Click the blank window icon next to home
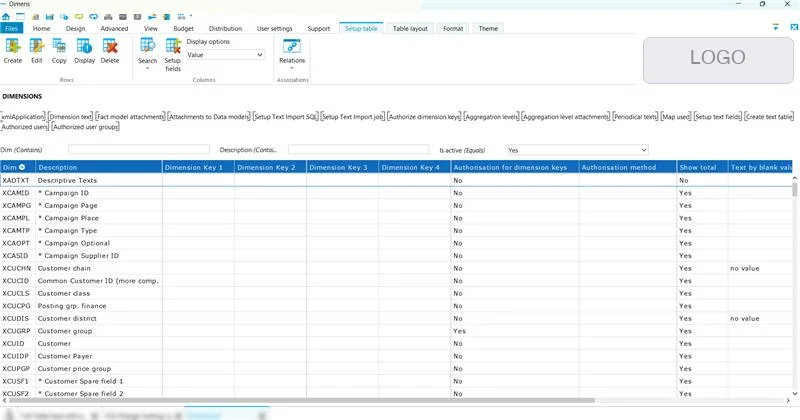 [x=20, y=17]
